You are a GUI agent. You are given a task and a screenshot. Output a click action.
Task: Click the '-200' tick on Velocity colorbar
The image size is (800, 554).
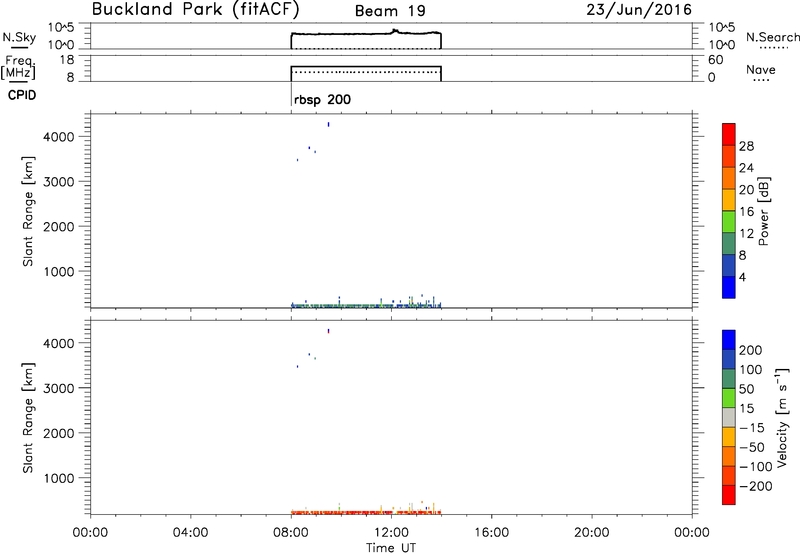point(756,486)
